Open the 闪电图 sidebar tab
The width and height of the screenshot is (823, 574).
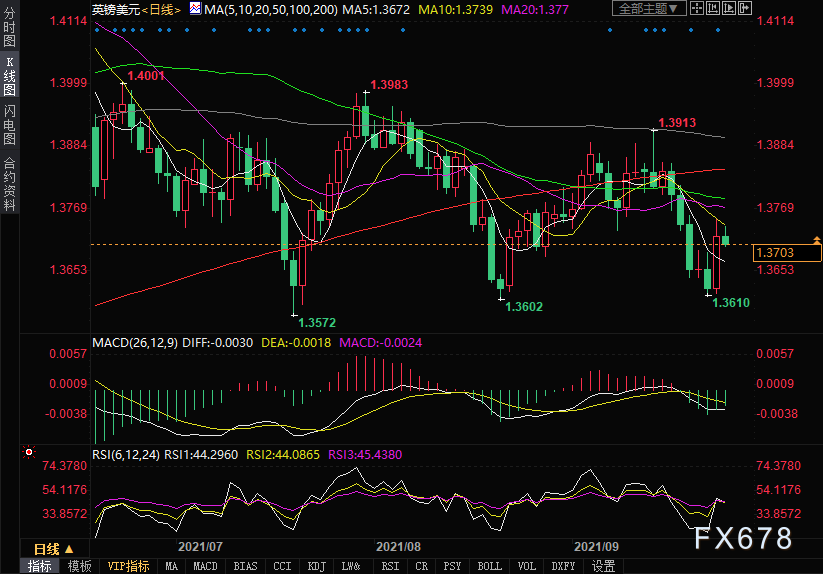click(x=9, y=124)
